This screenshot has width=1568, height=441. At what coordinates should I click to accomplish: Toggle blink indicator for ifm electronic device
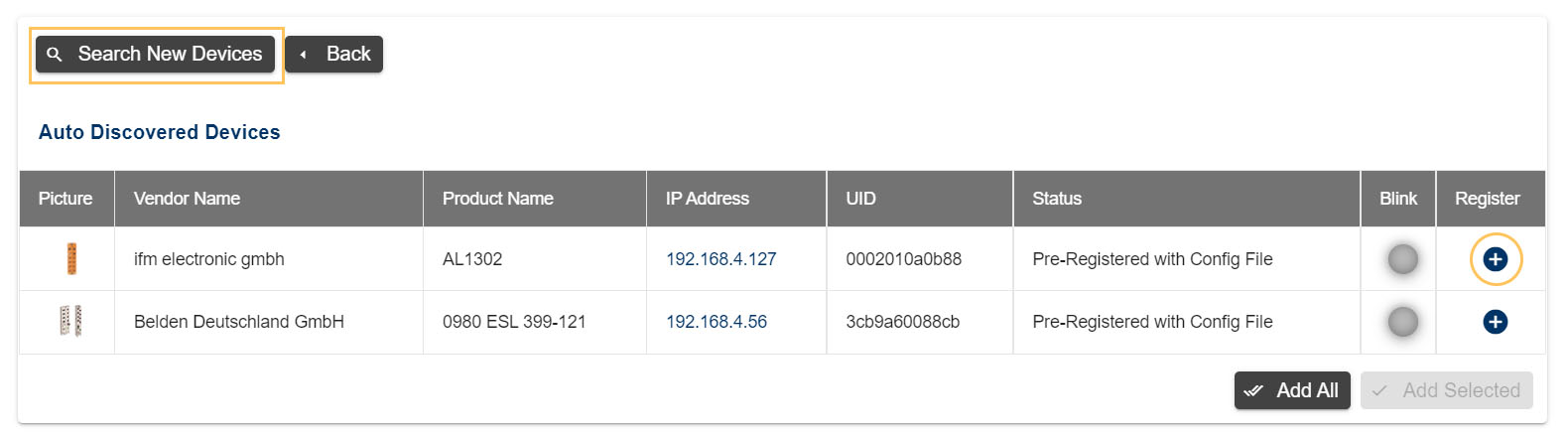[1402, 259]
